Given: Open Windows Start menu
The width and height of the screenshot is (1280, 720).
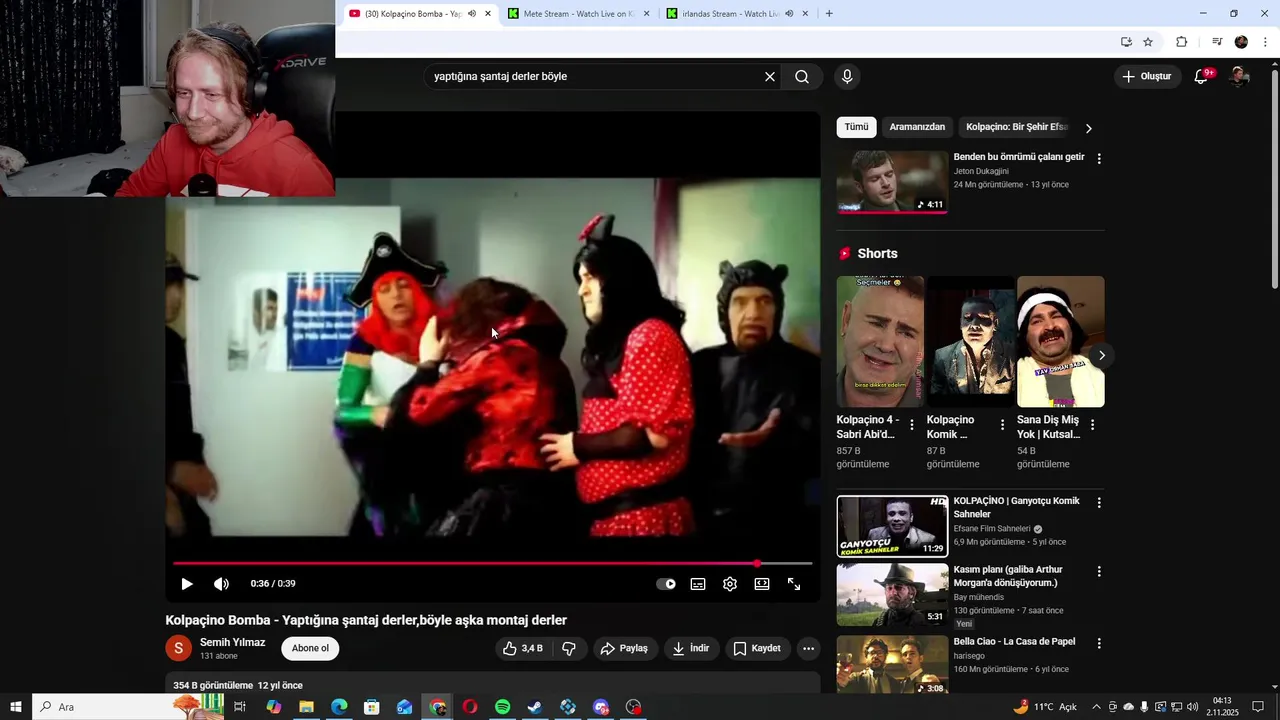Looking at the screenshot, I should click(x=16, y=707).
